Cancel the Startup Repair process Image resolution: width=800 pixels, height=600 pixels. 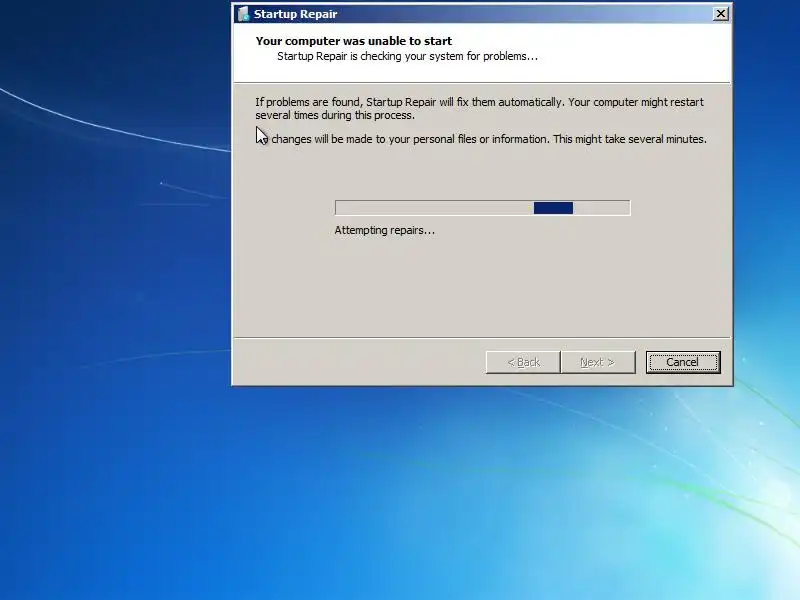[683, 362]
